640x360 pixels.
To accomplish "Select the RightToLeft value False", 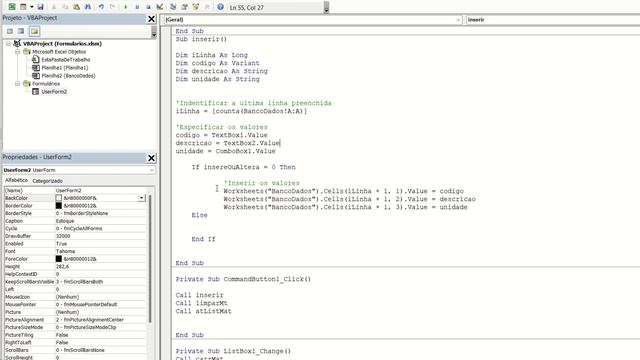I will coord(62,342).
